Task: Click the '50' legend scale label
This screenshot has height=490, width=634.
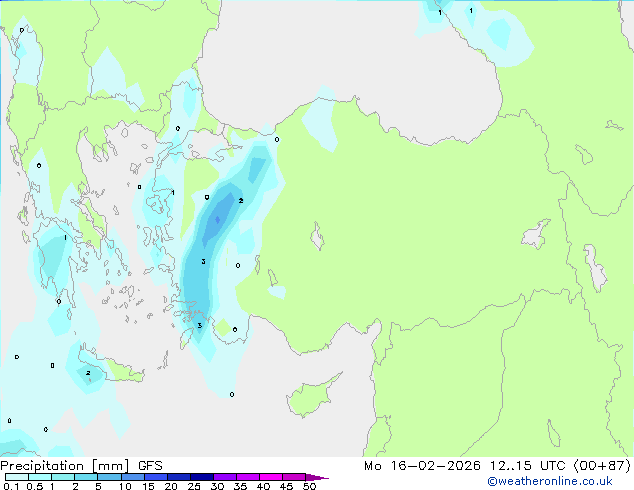Action: [x=309, y=486]
